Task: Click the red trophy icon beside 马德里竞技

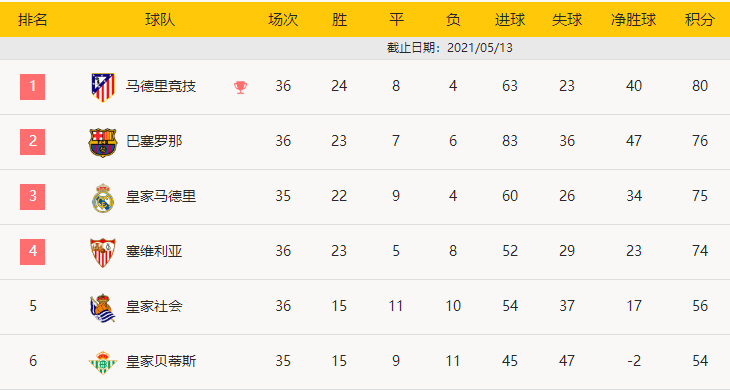Action: click(x=240, y=87)
